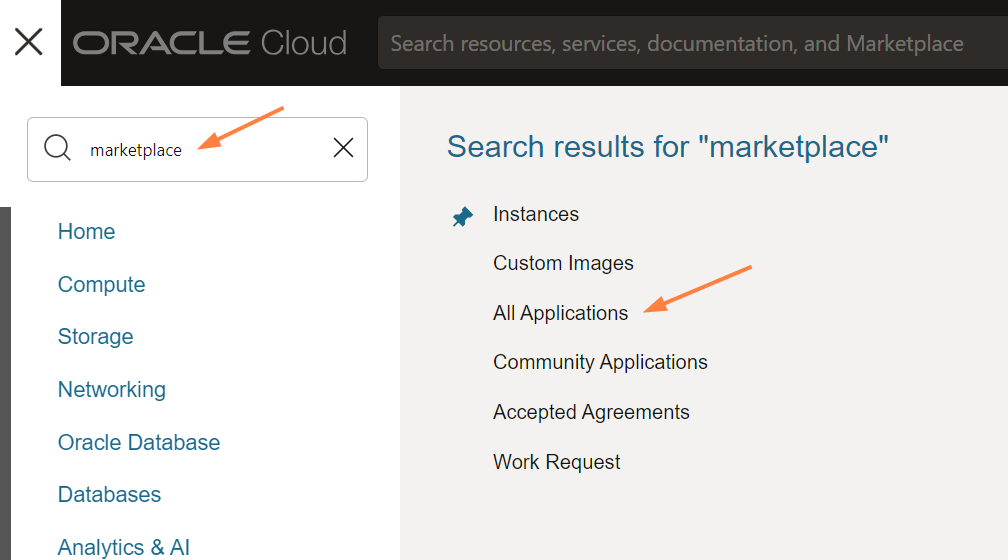The height and width of the screenshot is (560, 1008).
Task: Open the Databases menu entry
Action: [x=109, y=495]
